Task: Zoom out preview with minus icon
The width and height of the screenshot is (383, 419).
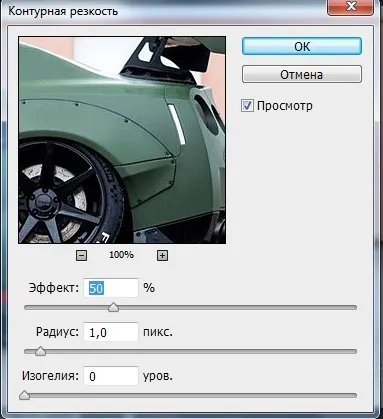Action: (x=82, y=256)
